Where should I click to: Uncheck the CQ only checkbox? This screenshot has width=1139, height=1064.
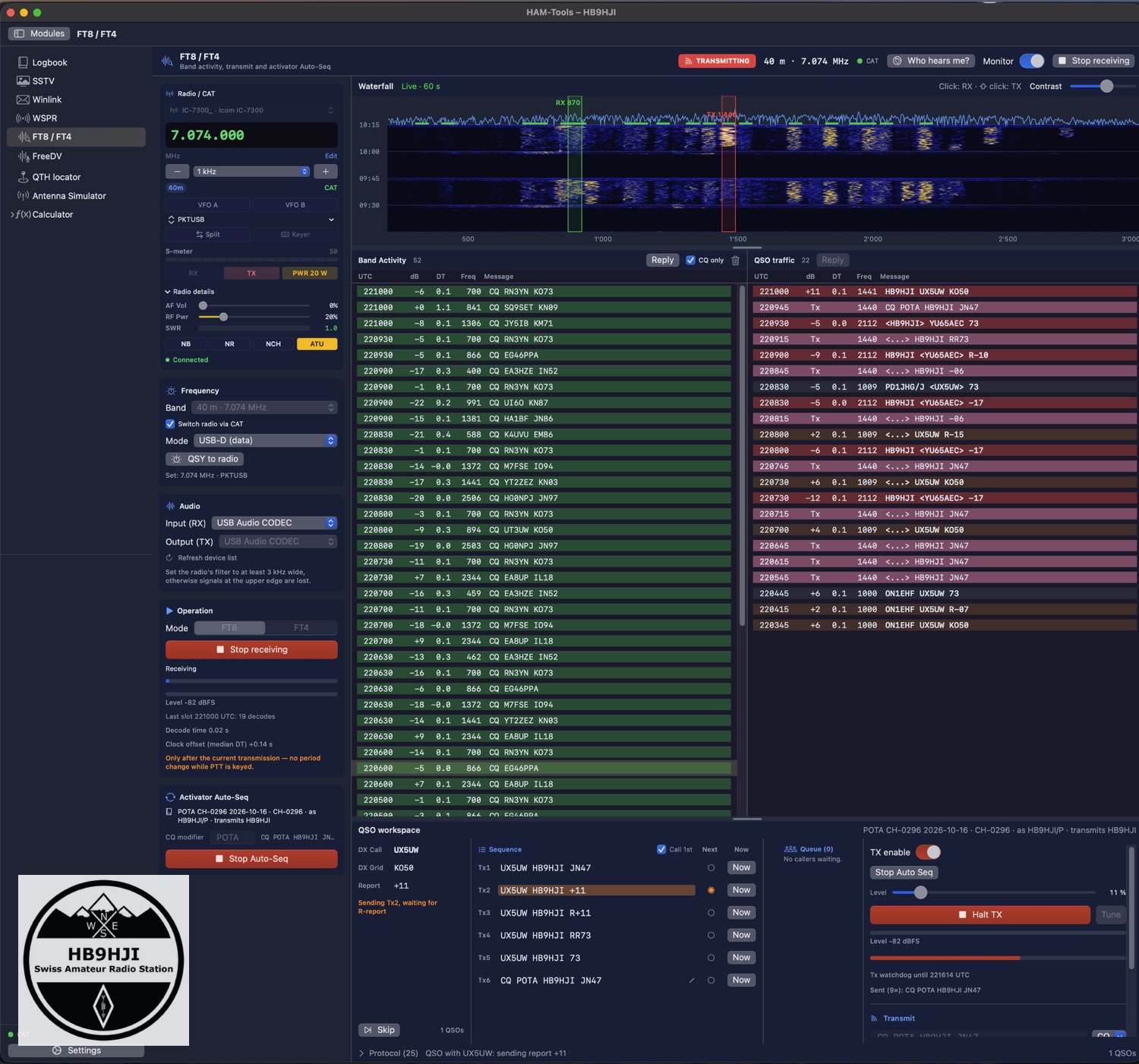(690, 260)
